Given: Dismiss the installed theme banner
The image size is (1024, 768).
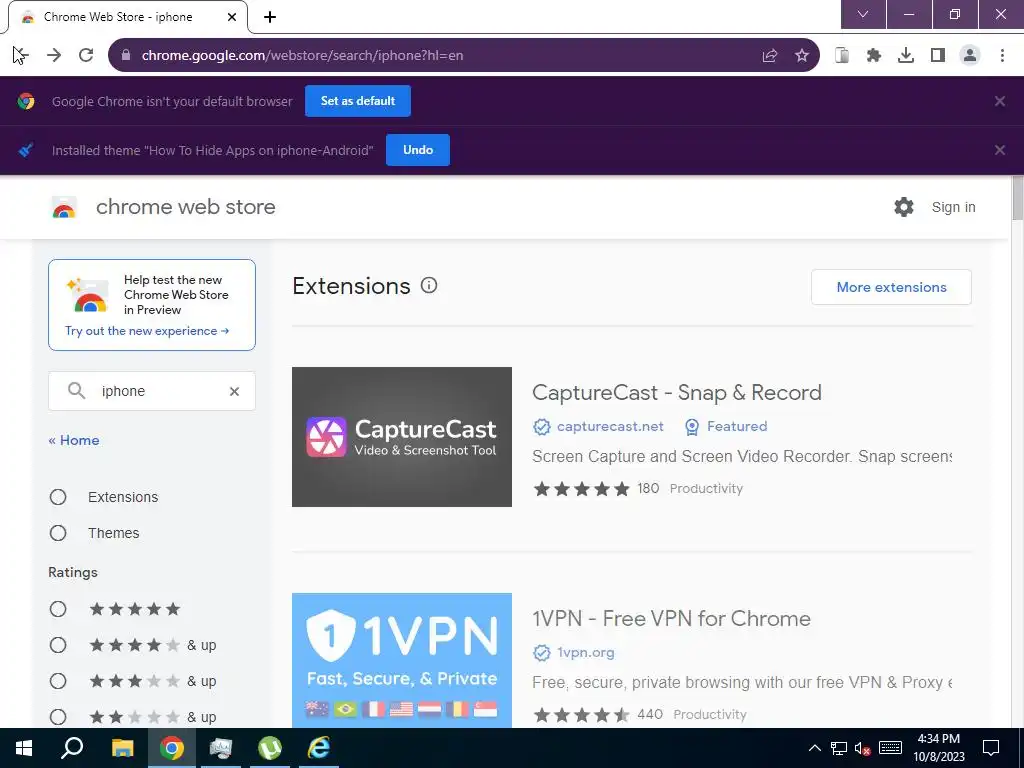Looking at the screenshot, I should [999, 150].
